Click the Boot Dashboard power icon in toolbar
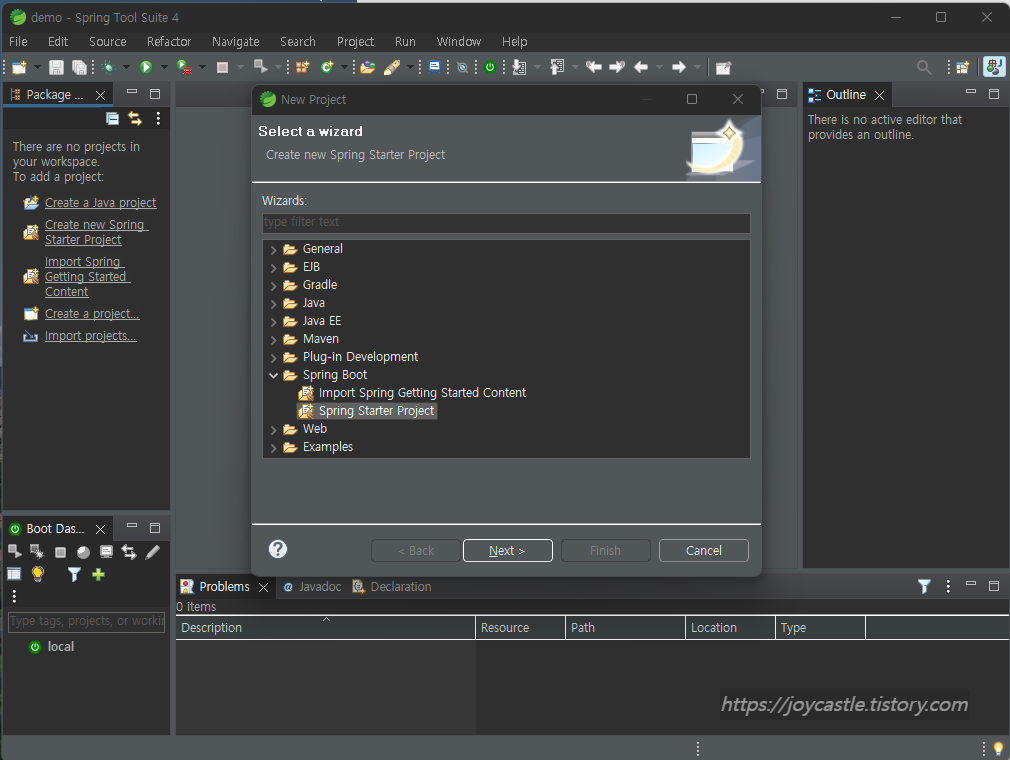This screenshot has width=1010, height=760. [x=490, y=67]
